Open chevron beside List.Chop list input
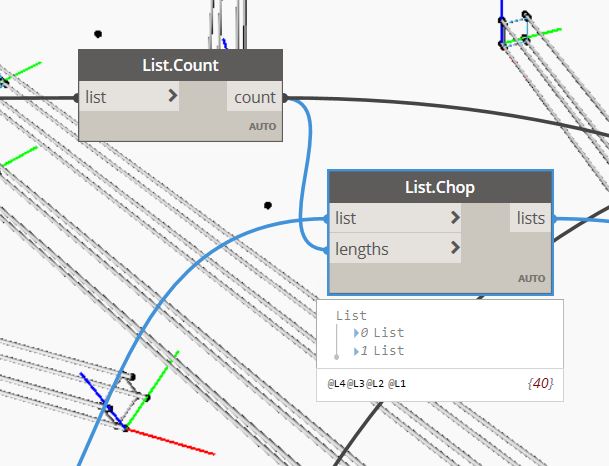The height and width of the screenshot is (466, 609). pyautogui.click(x=456, y=218)
